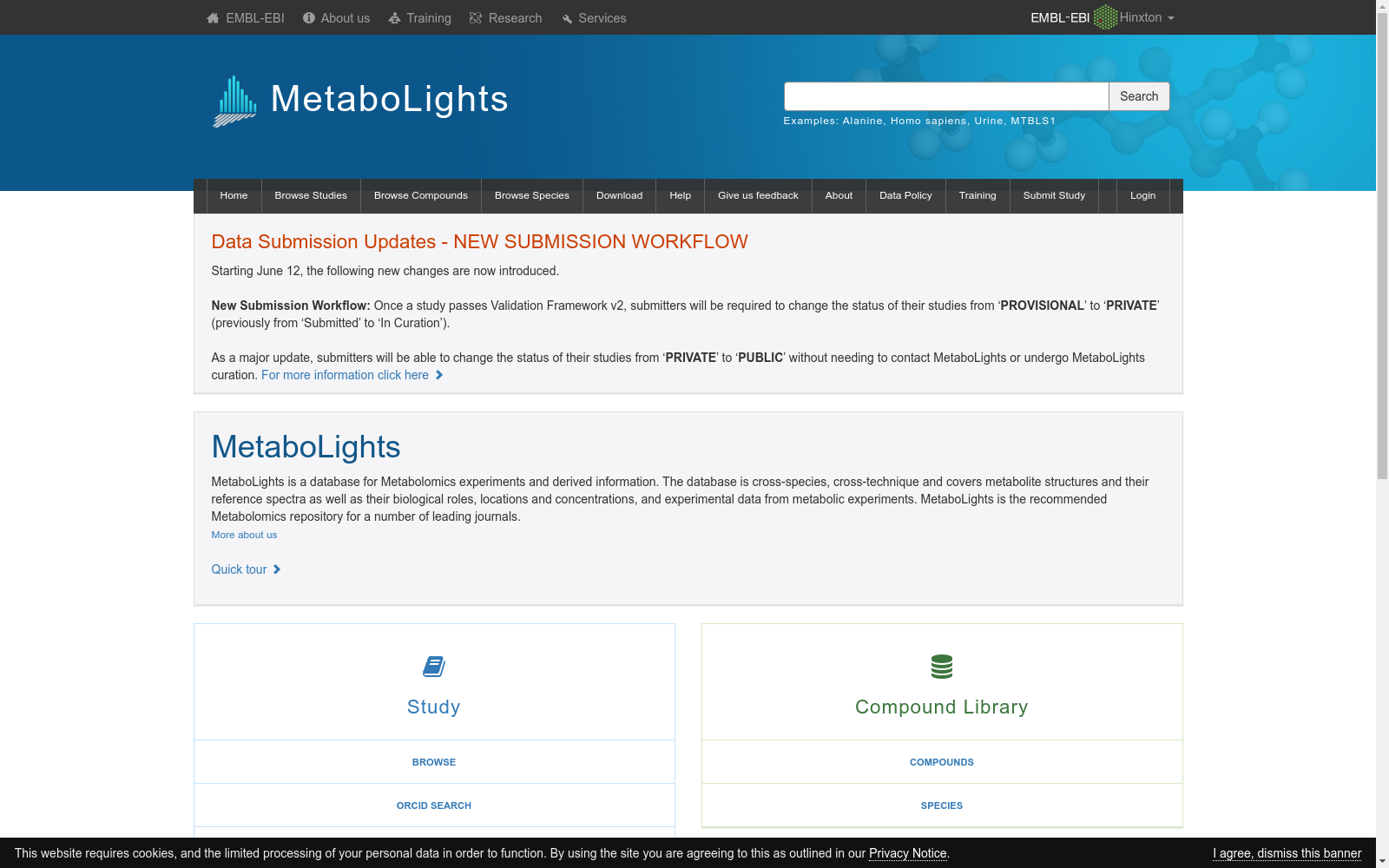Open Browse Species in navigation bar
This screenshot has width=1389, height=868.
[532, 195]
